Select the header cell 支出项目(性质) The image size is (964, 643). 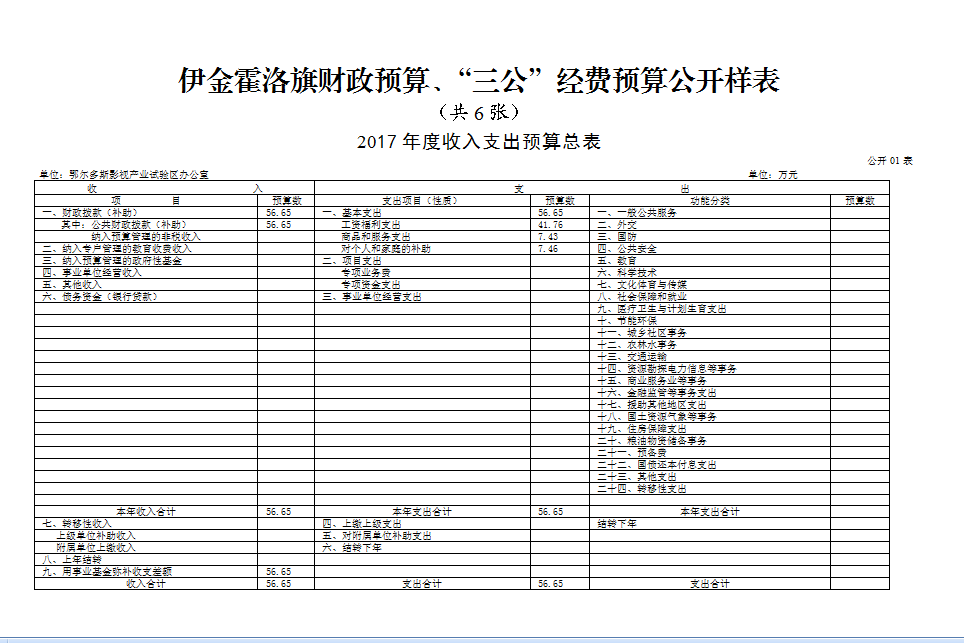(422, 200)
